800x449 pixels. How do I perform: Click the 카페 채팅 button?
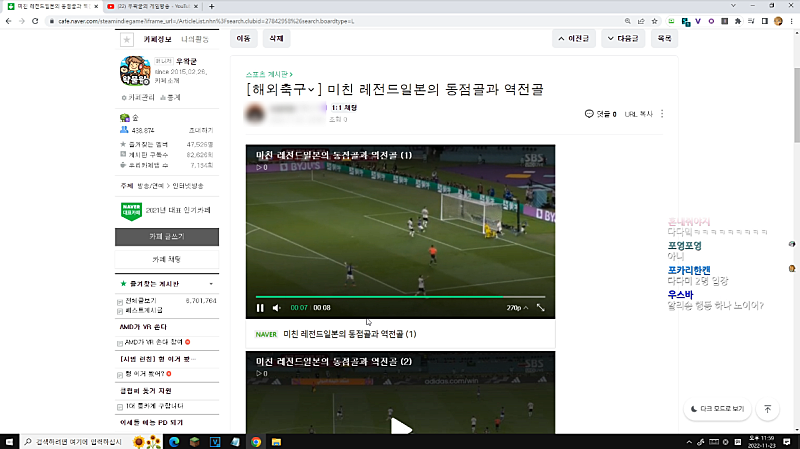pyautogui.click(x=167, y=259)
